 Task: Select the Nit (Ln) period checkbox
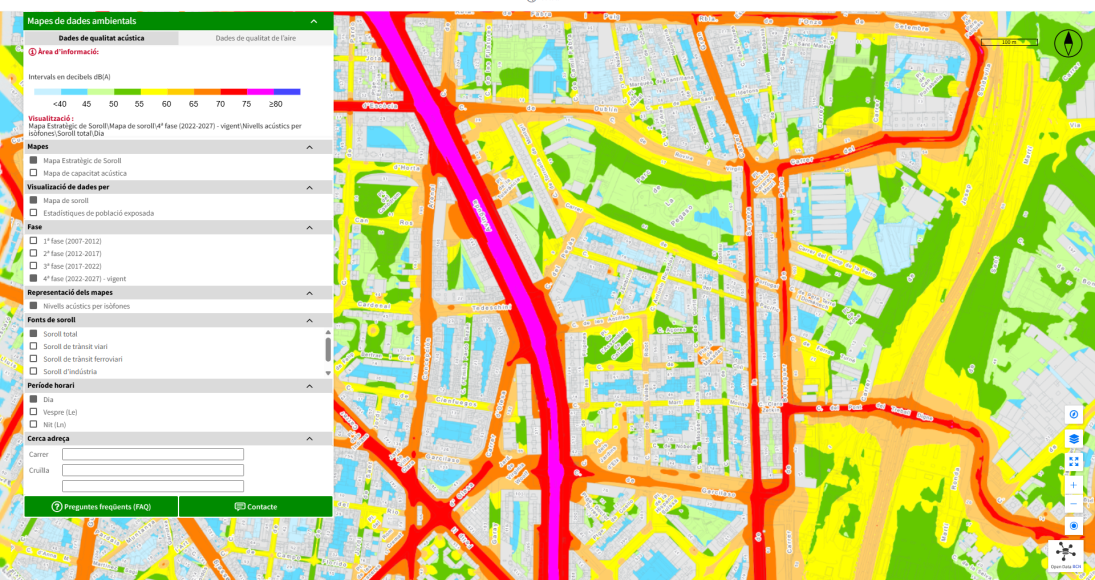tap(34, 424)
